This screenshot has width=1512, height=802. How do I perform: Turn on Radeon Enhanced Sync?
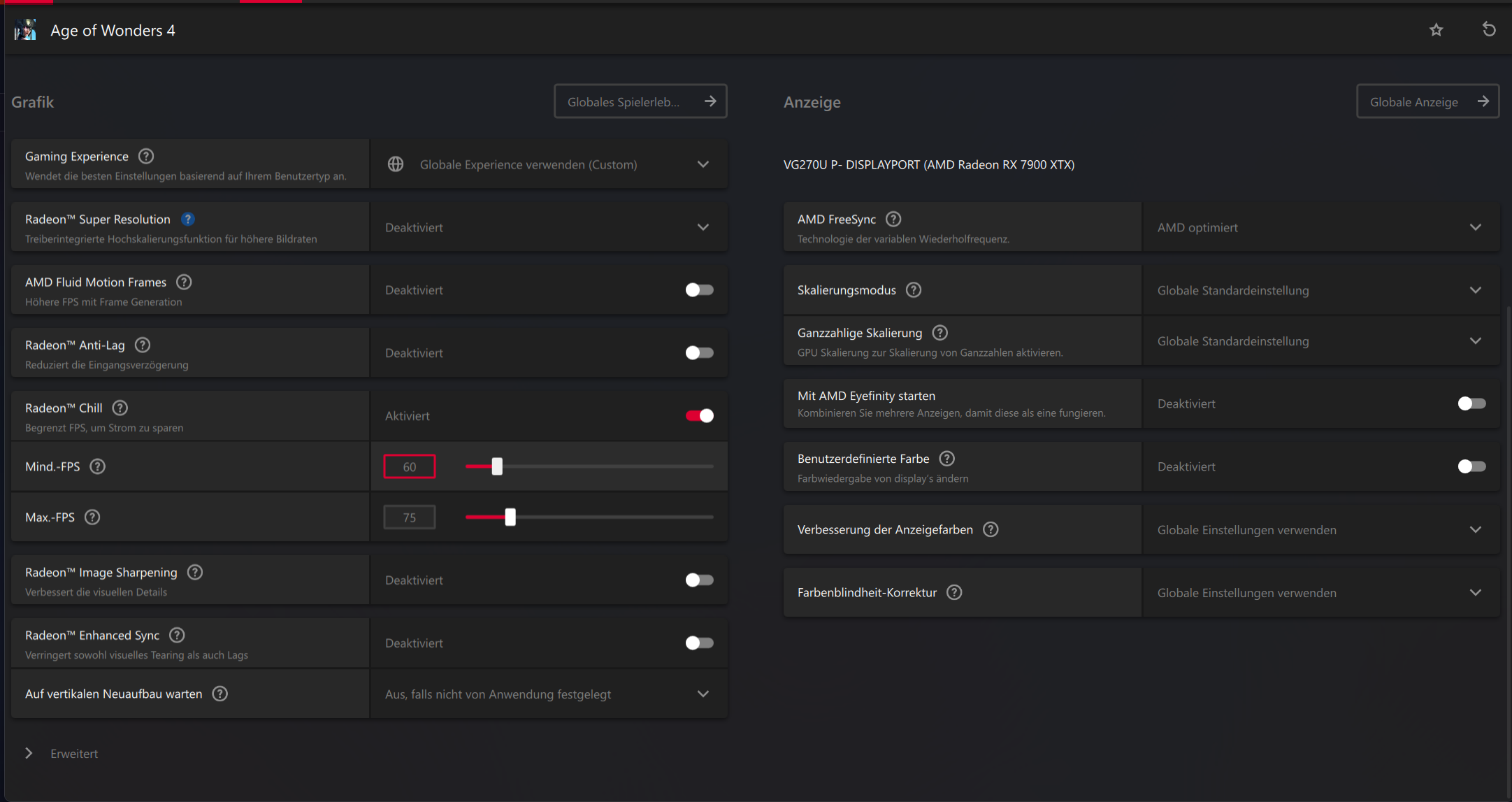(x=699, y=643)
